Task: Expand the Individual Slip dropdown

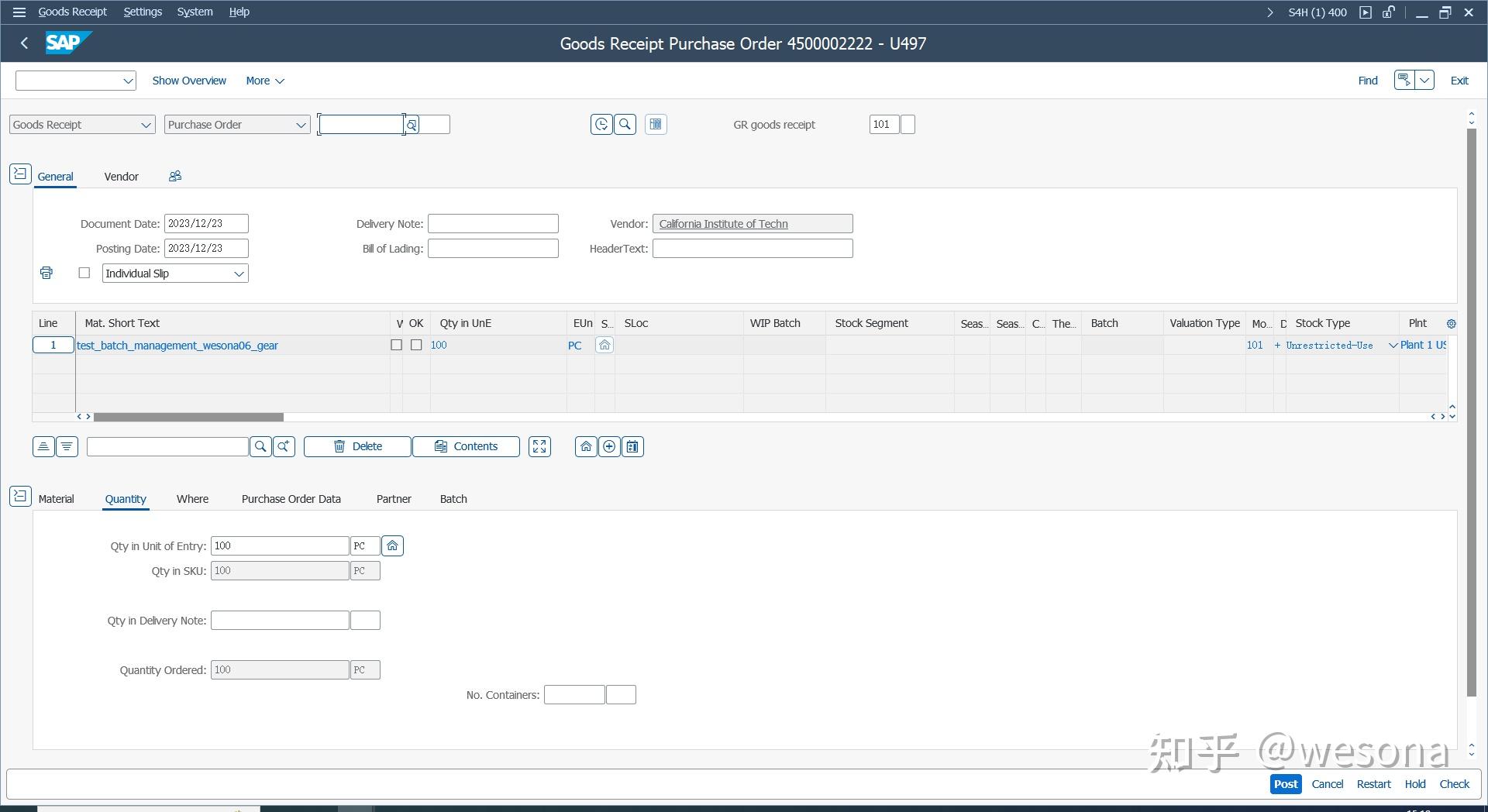Action: [x=239, y=273]
